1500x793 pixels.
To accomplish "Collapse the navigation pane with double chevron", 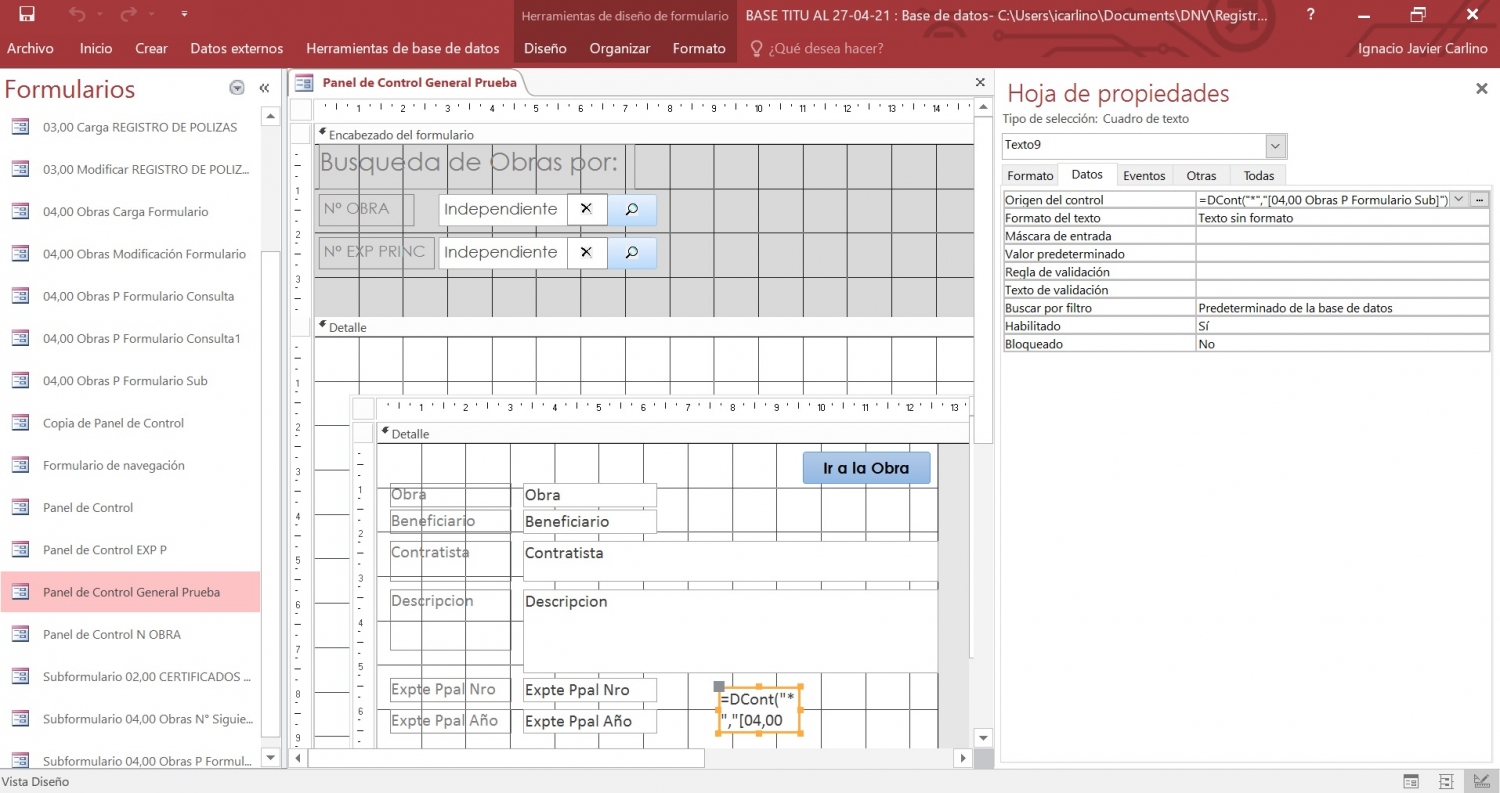I will (264, 88).
